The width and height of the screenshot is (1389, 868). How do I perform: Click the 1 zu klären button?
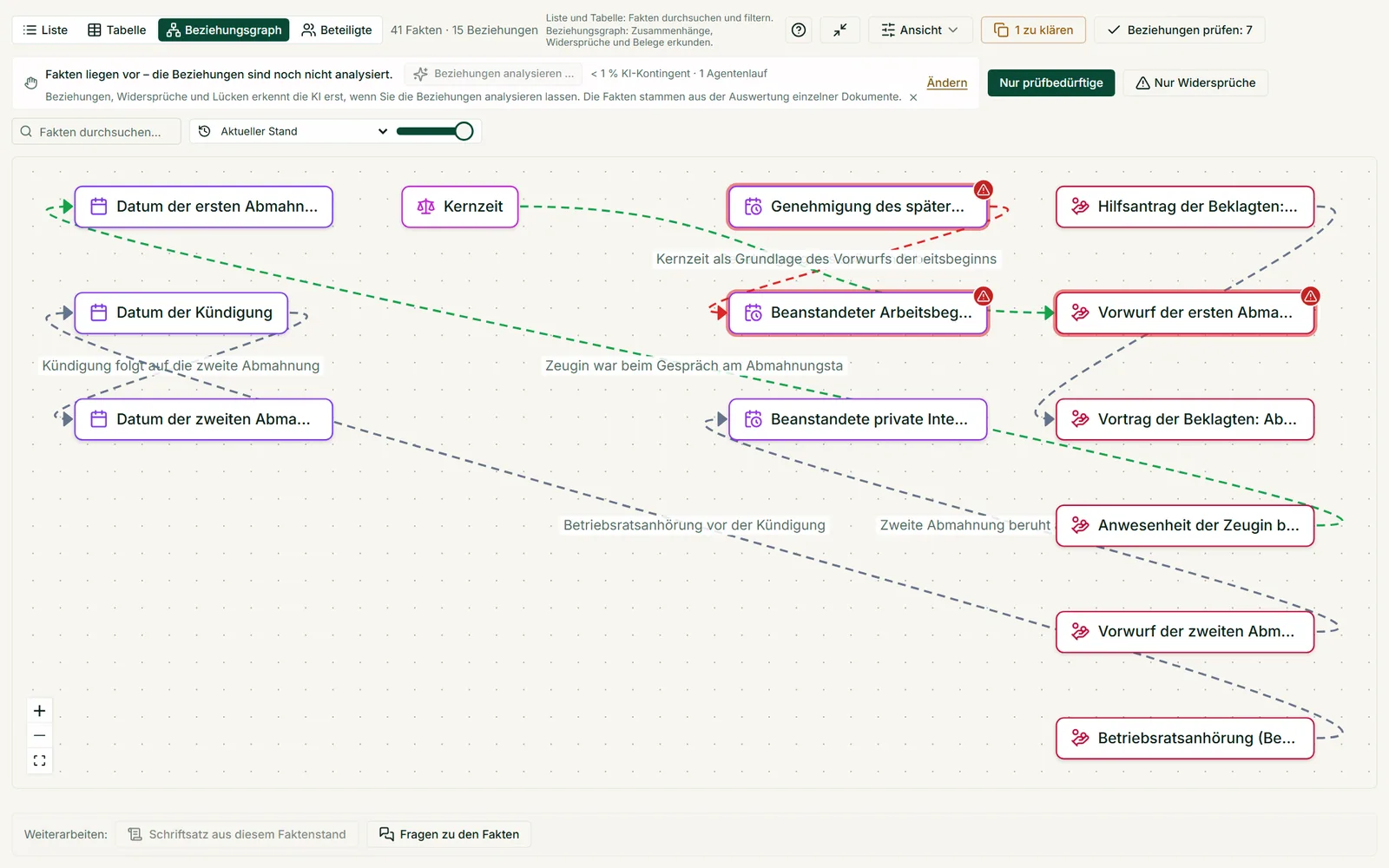1033,30
